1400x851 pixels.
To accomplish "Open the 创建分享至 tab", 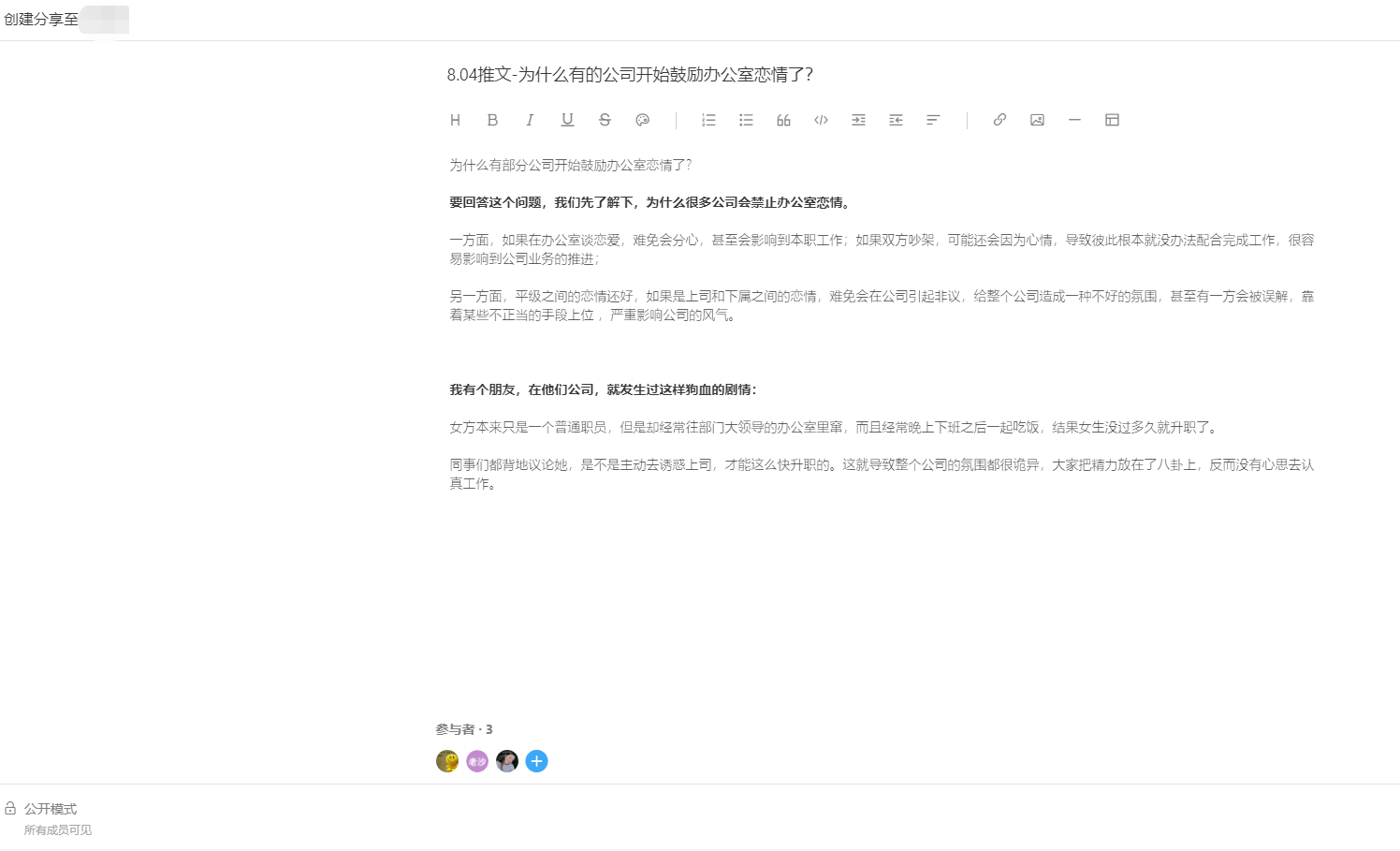I will click(41, 19).
